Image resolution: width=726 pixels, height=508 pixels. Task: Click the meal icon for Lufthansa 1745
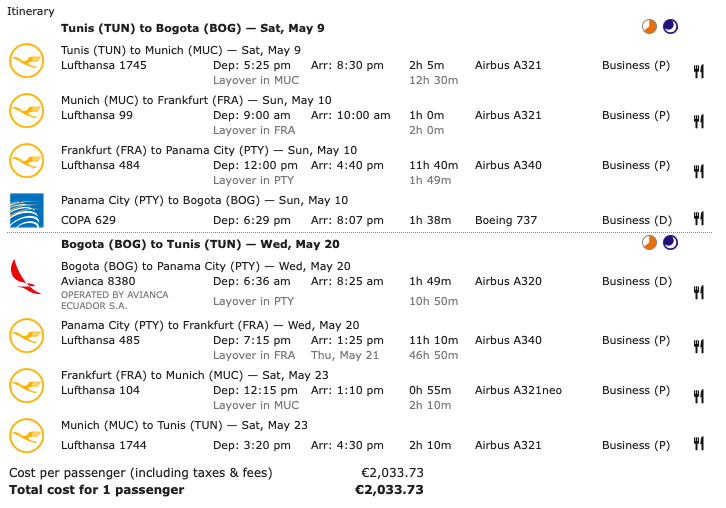click(x=699, y=71)
